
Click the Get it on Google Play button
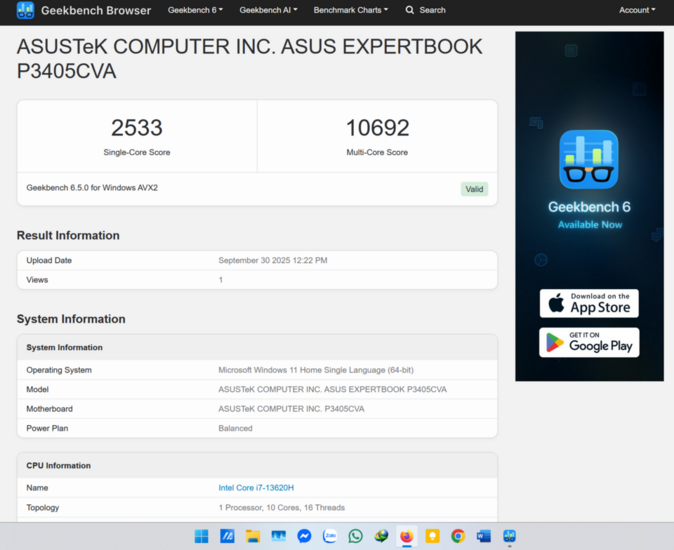pyautogui.click(x=589, y=342)
